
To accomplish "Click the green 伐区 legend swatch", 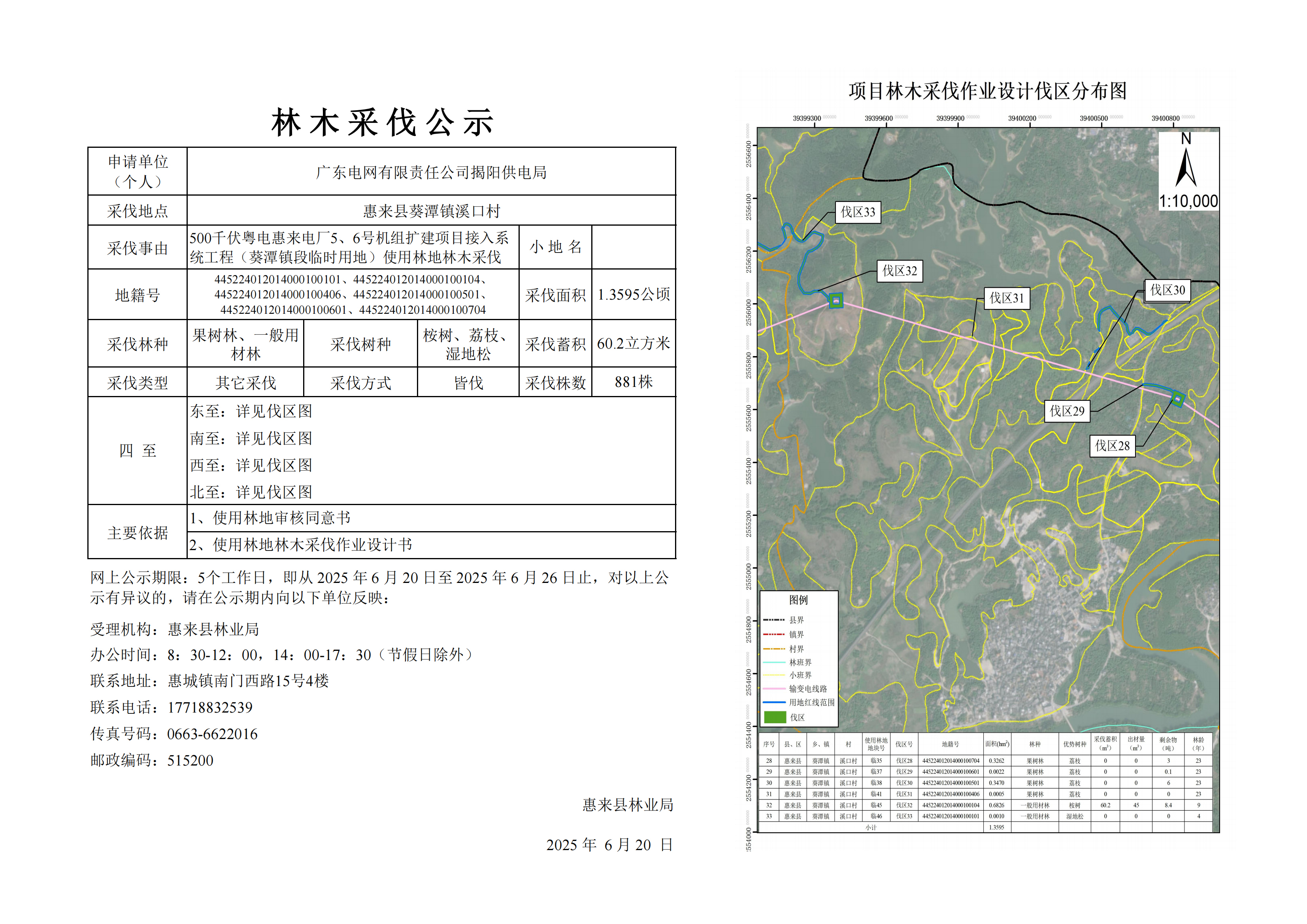I will 775,717.
